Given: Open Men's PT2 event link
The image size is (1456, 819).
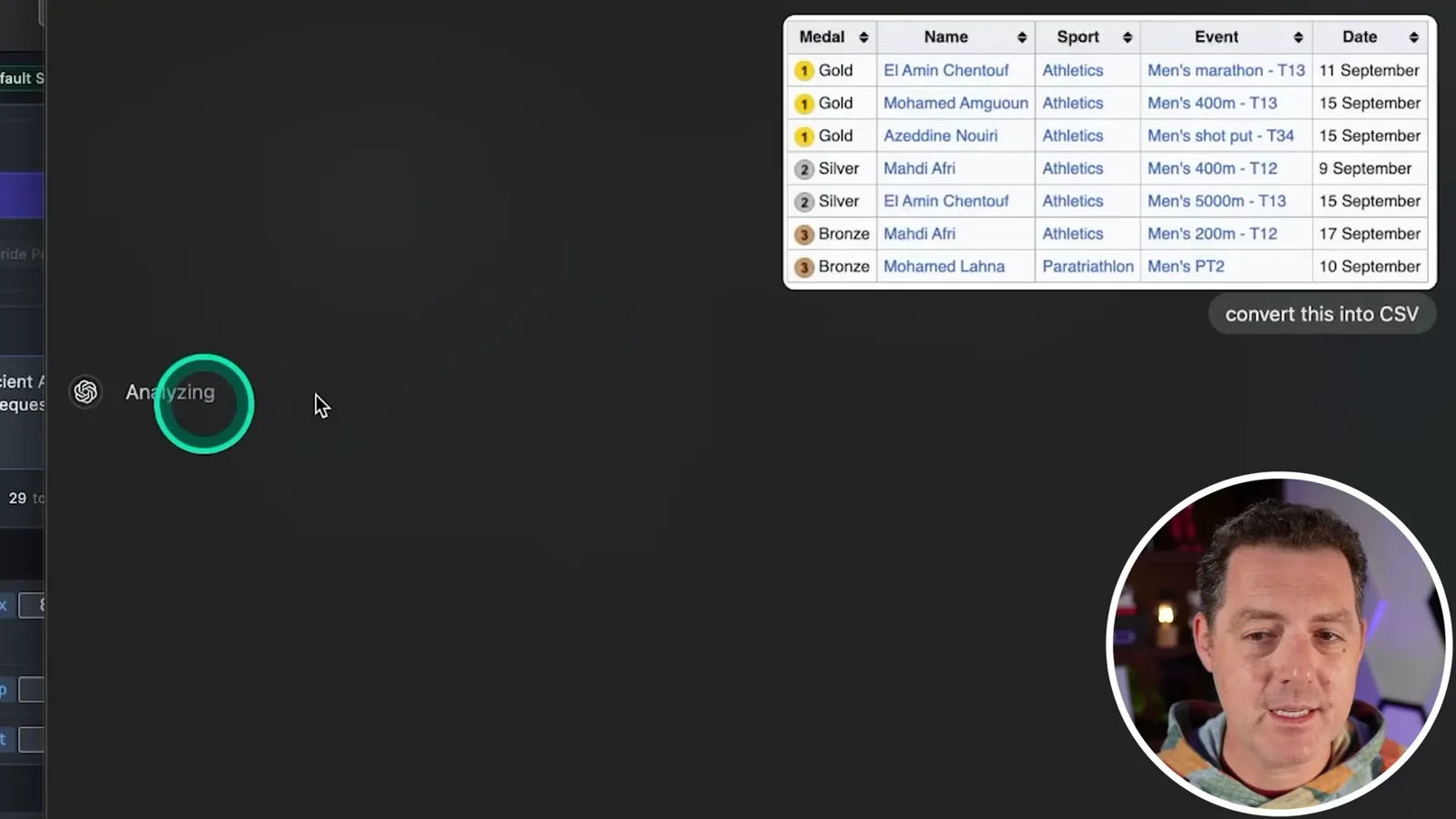Looking at the screenshot, I should tap(1186, 267).
